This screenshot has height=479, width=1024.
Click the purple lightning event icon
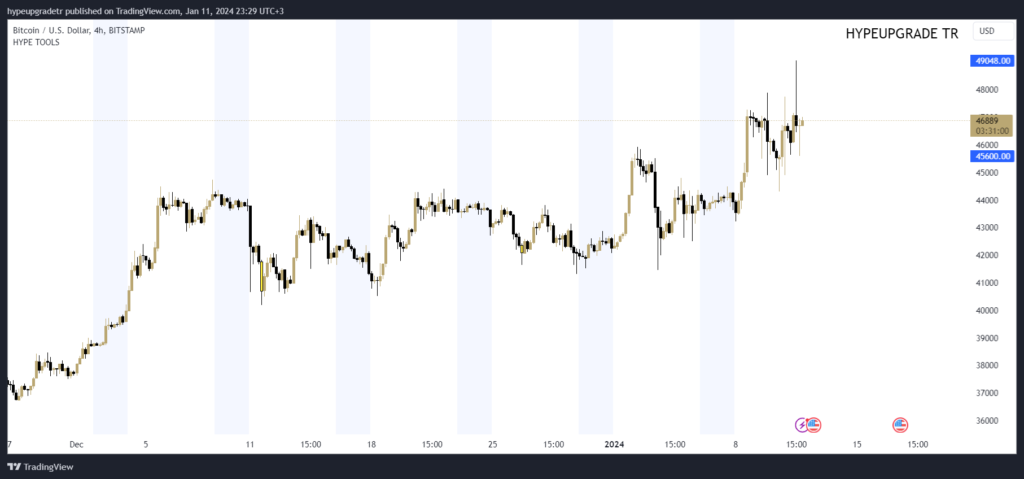802,425
